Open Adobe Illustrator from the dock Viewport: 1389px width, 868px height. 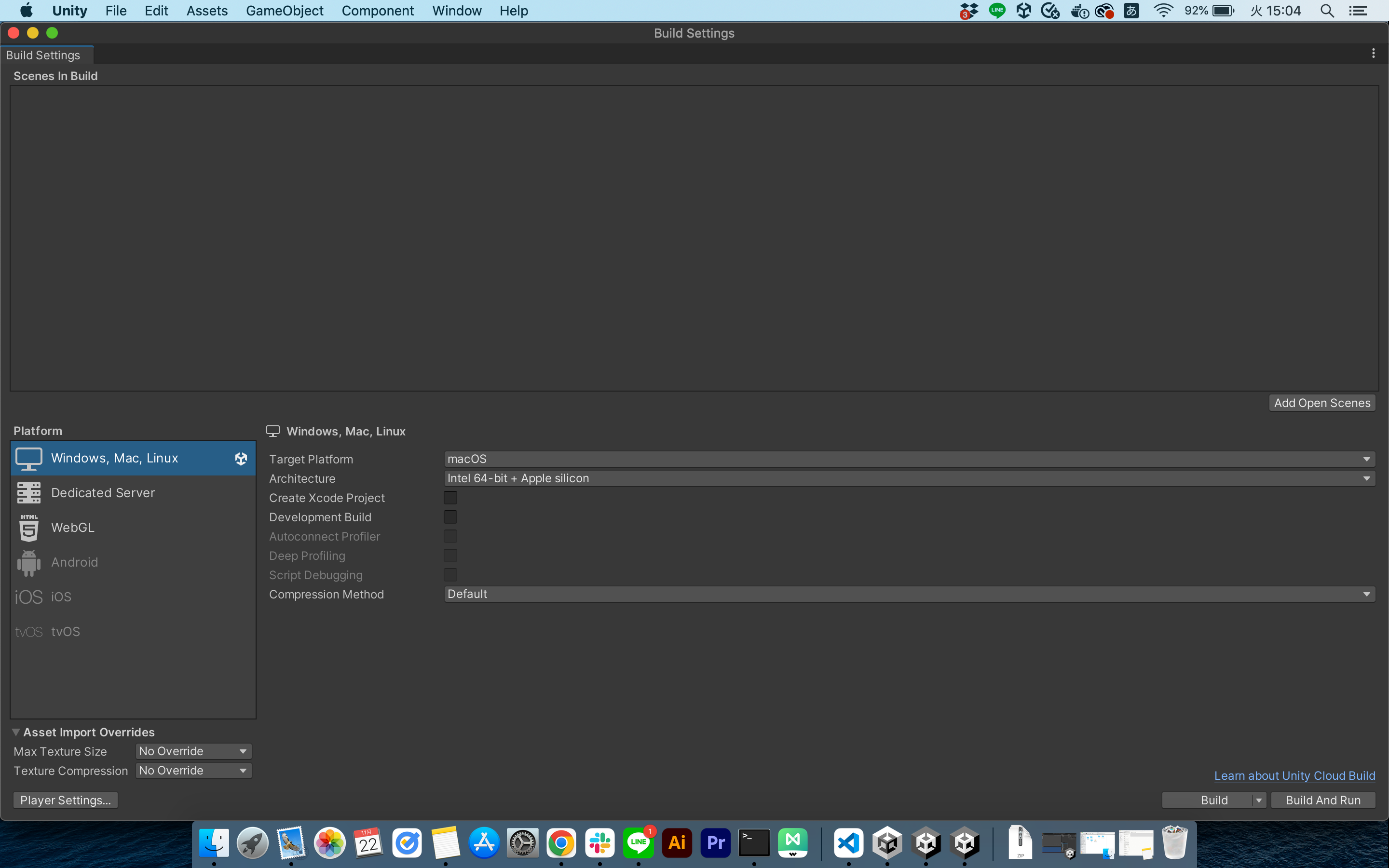click(x=677, y=843)
